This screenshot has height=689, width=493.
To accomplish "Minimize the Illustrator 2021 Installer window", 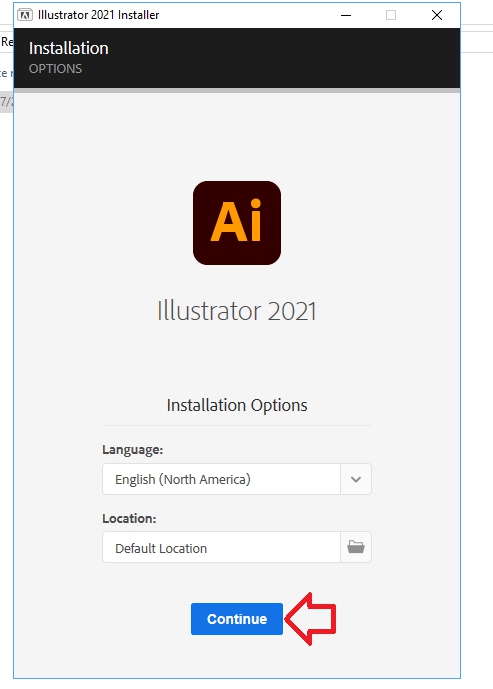I will [346, 15].
